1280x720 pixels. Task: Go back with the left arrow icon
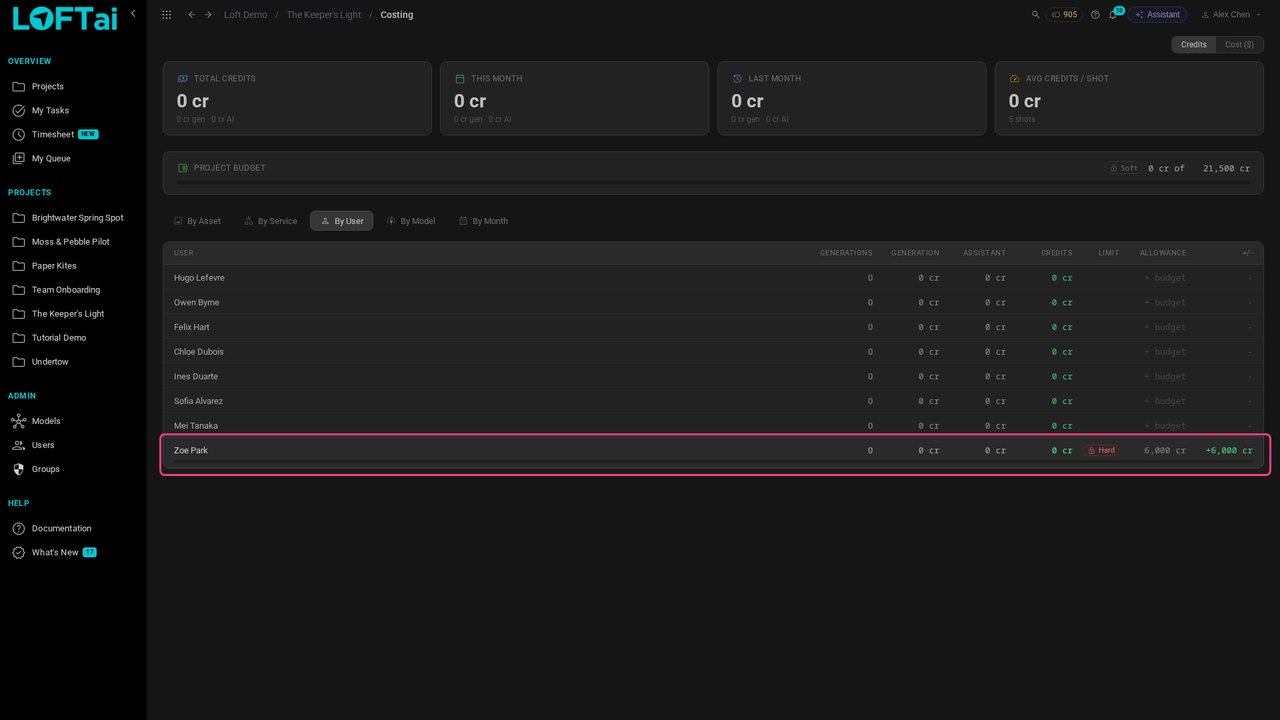point(192,15)
